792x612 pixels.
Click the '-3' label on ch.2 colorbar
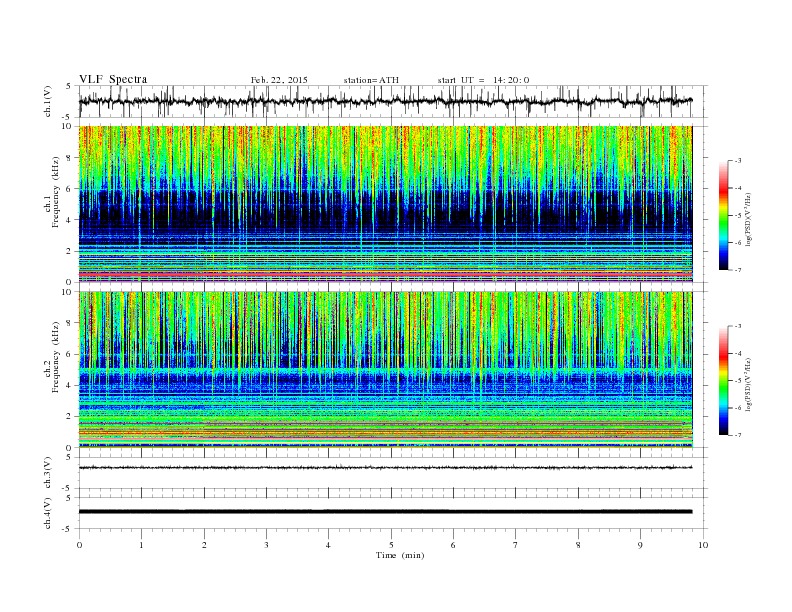tap(737, 326)
